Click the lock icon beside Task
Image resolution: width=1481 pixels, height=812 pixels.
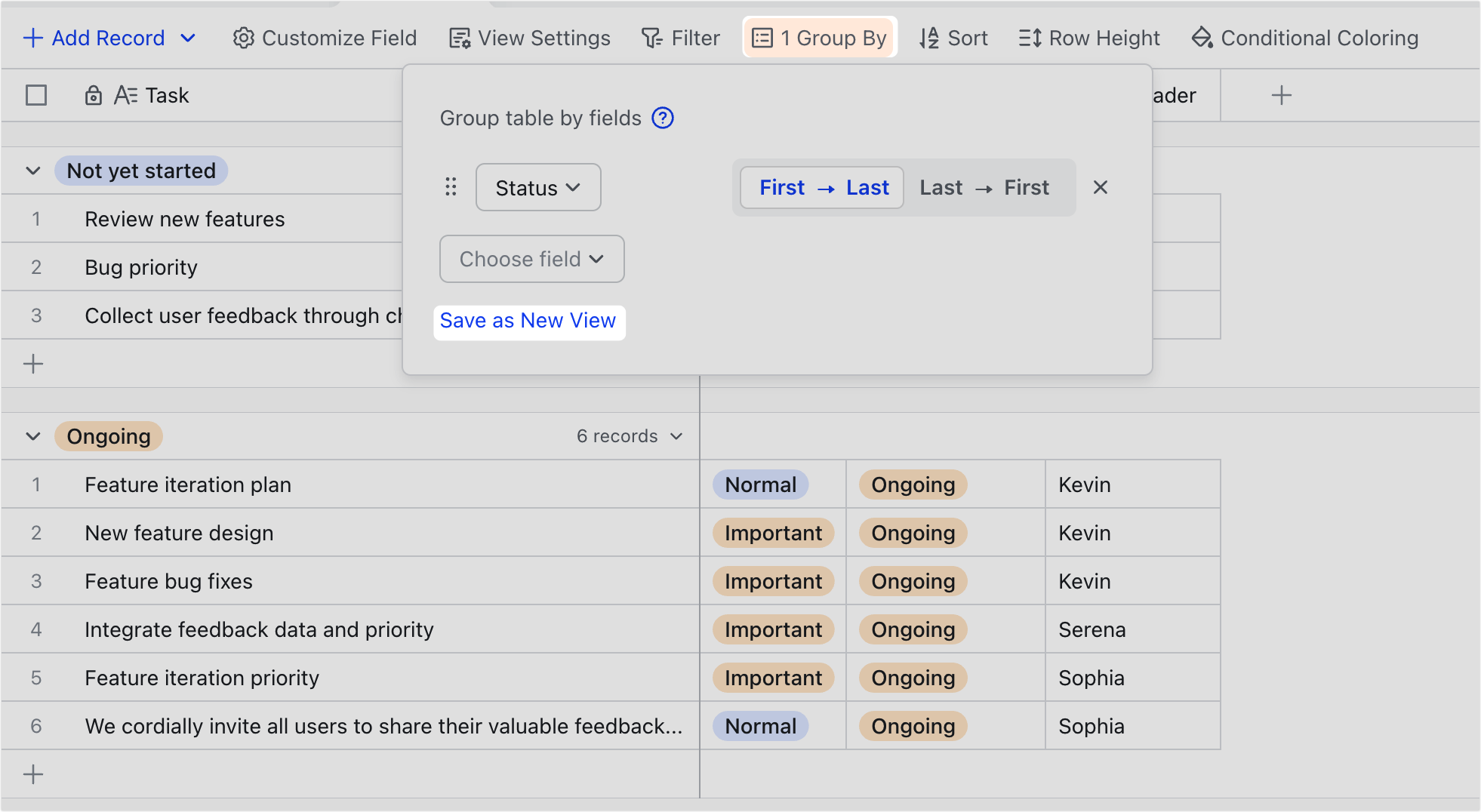tap(93, 95)
